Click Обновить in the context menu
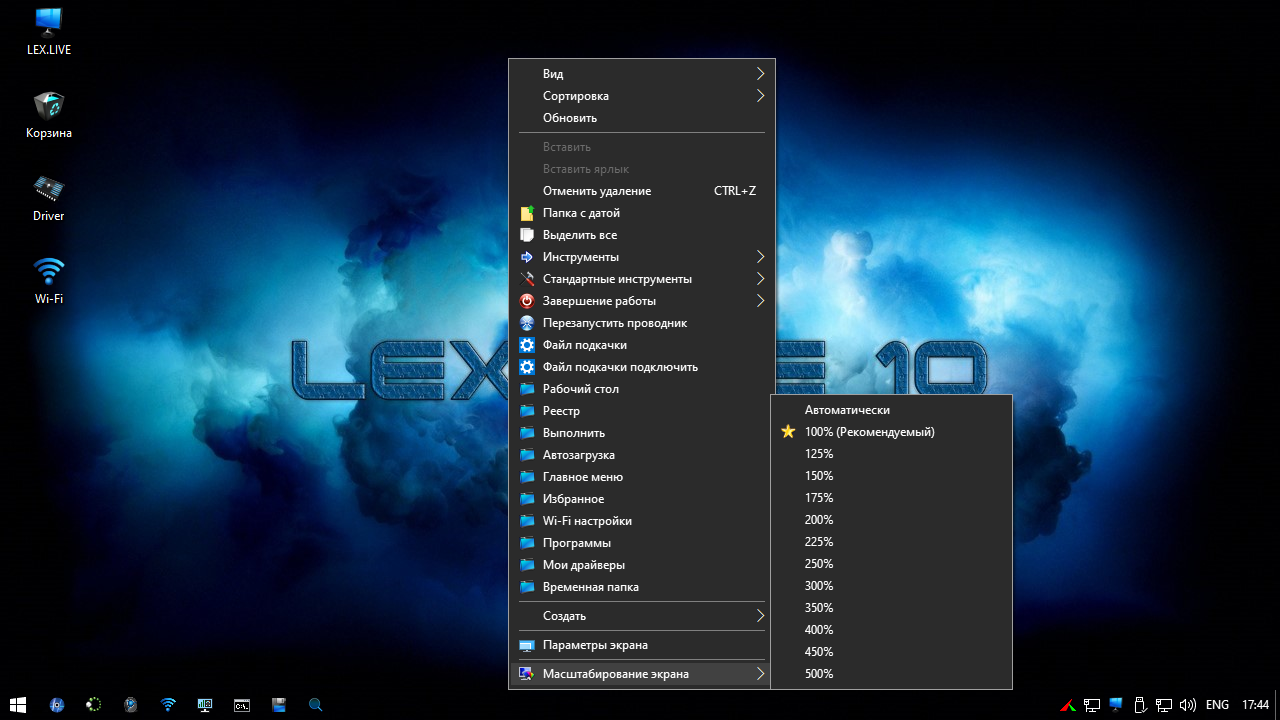The width and height of the screenshot is (1280, 720). pyautogui.click(x=570, y=118)
